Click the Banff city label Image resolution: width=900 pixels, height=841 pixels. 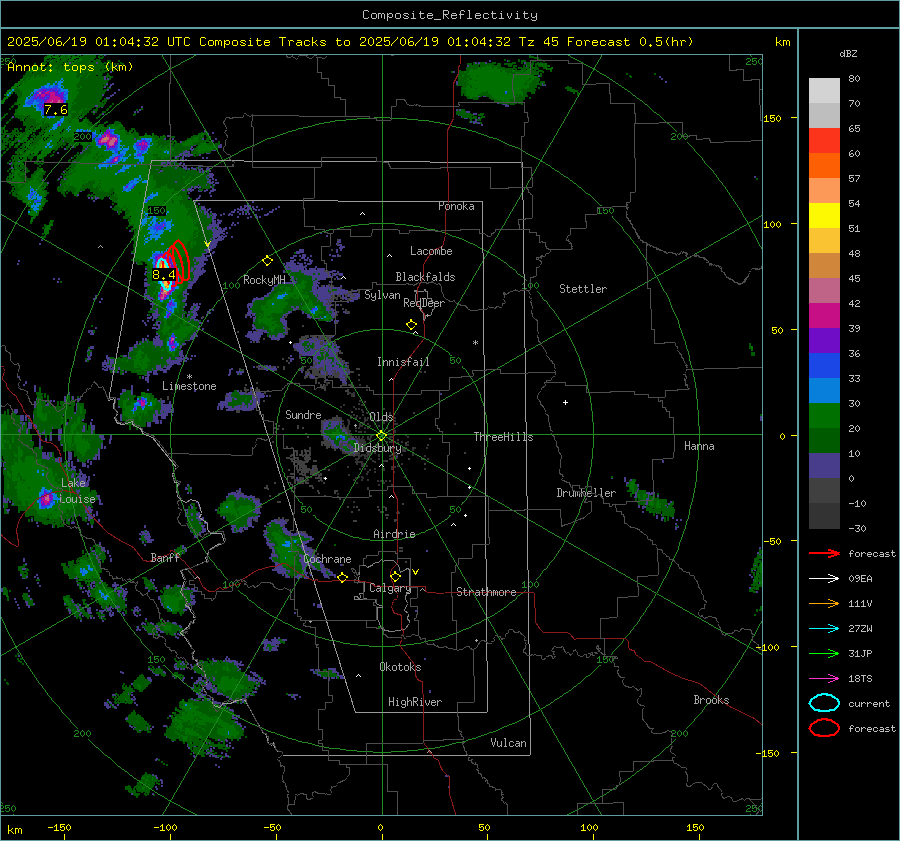(x=165, y=557)
